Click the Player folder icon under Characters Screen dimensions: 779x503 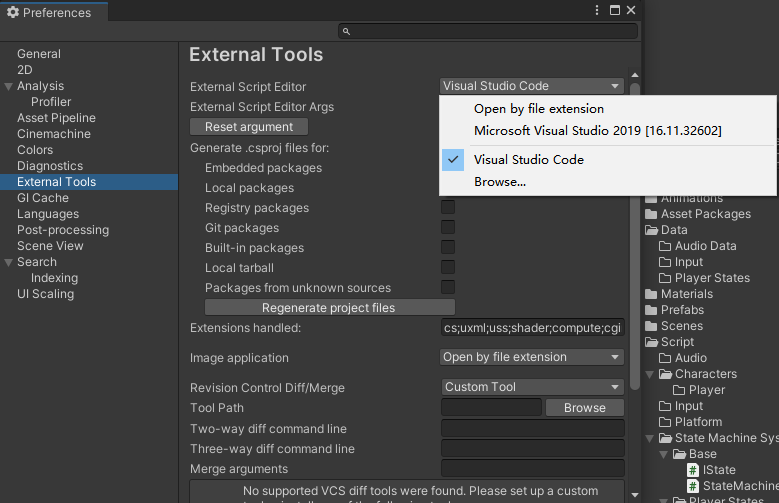tap(679, 390)
